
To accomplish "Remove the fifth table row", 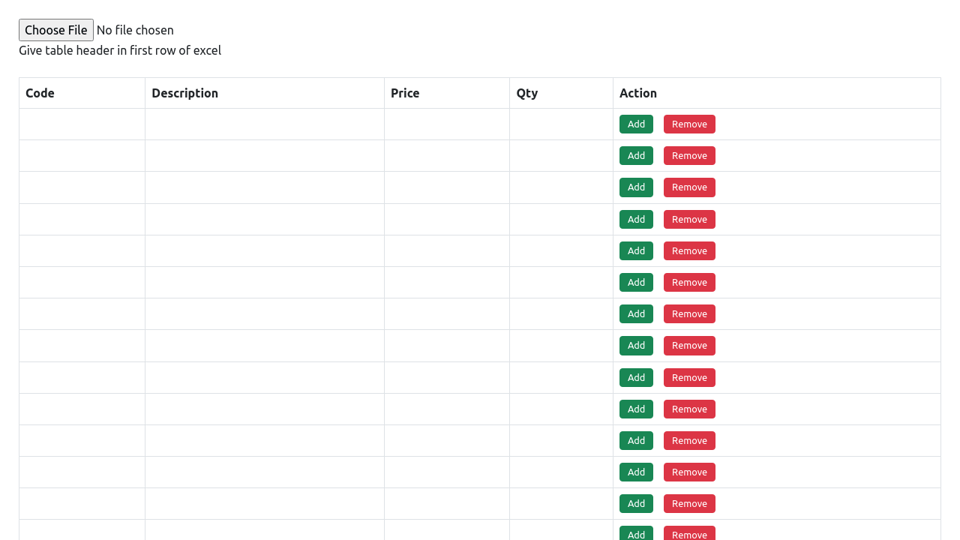I will pos(689,251).
